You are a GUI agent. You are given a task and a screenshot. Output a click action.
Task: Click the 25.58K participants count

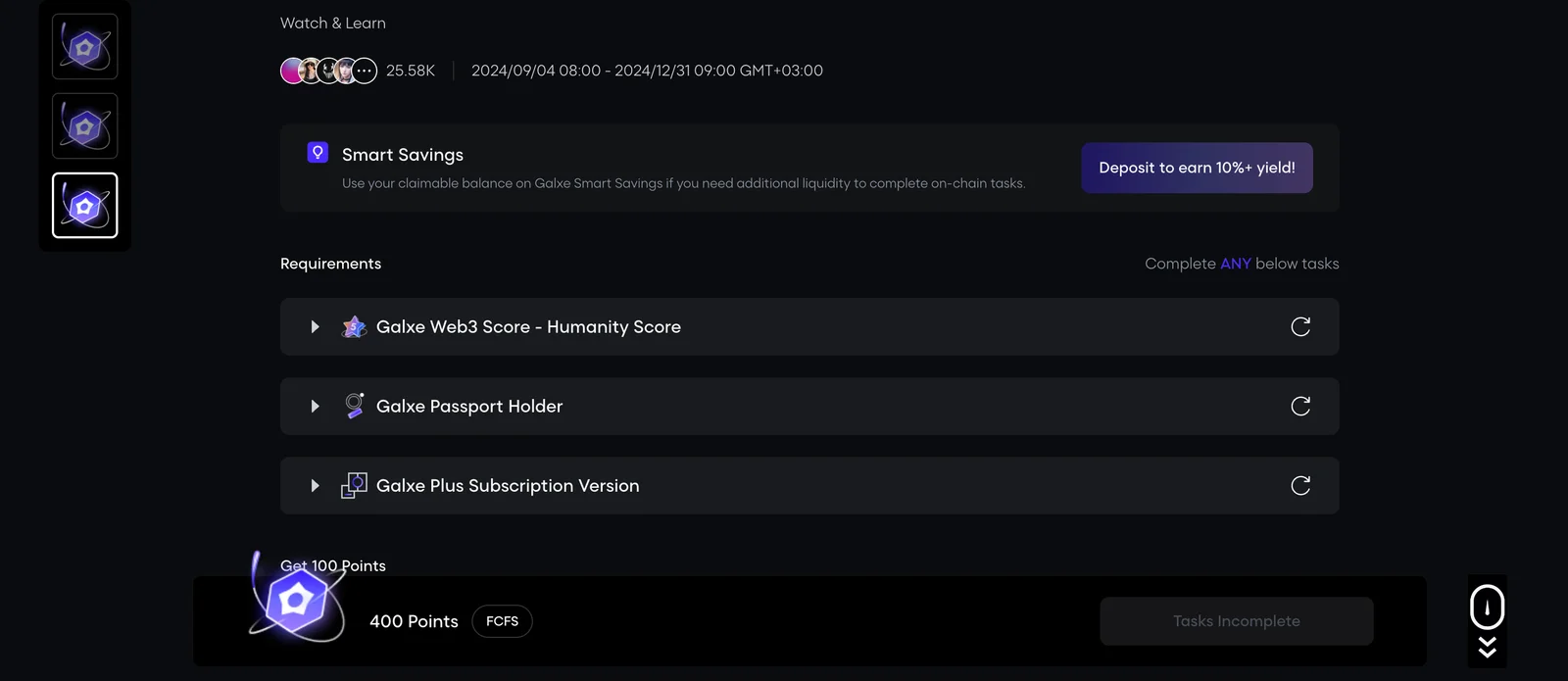pyautogui.click(x=411, y=71)
